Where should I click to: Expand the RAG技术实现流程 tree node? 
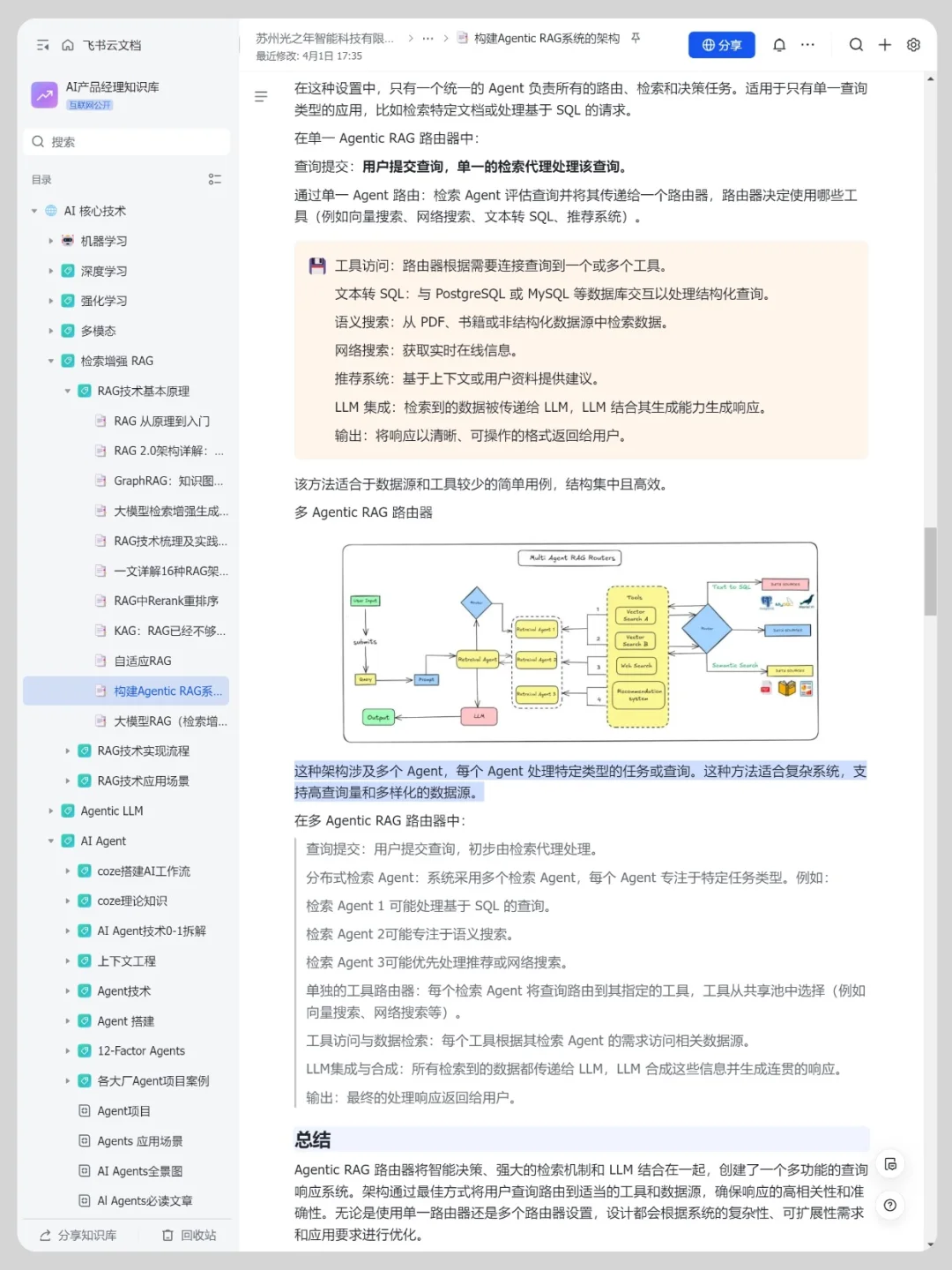68,751
